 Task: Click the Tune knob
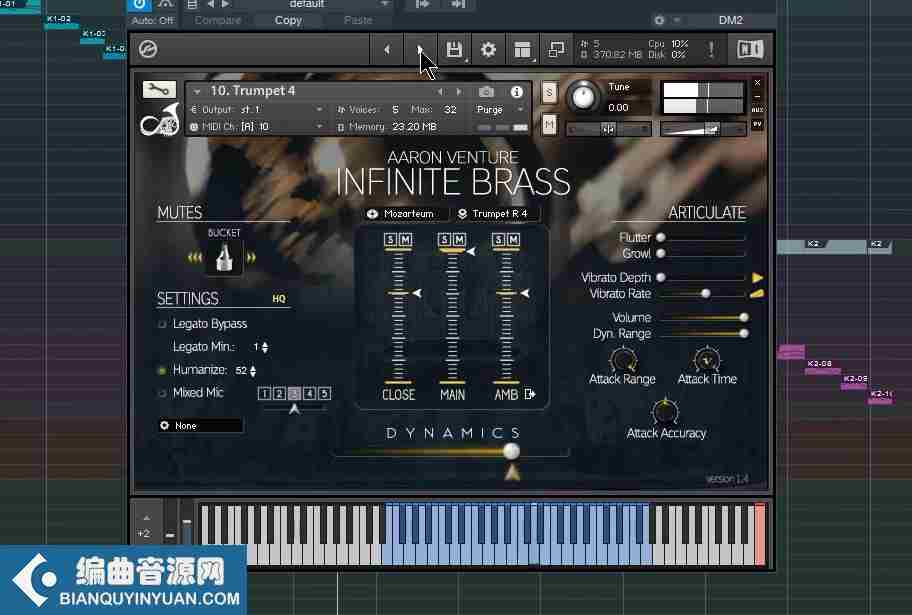pyautogui.click(x=583, y=96)
